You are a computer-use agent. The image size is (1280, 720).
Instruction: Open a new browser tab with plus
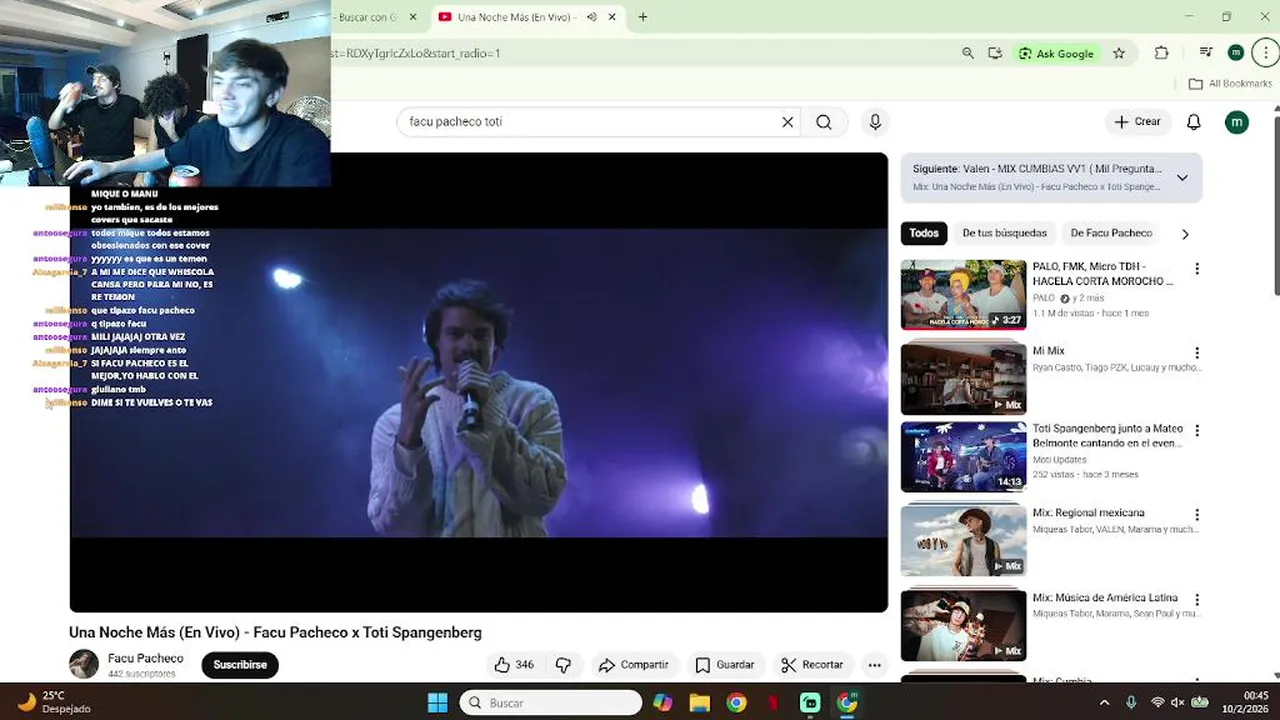[643, 17]
